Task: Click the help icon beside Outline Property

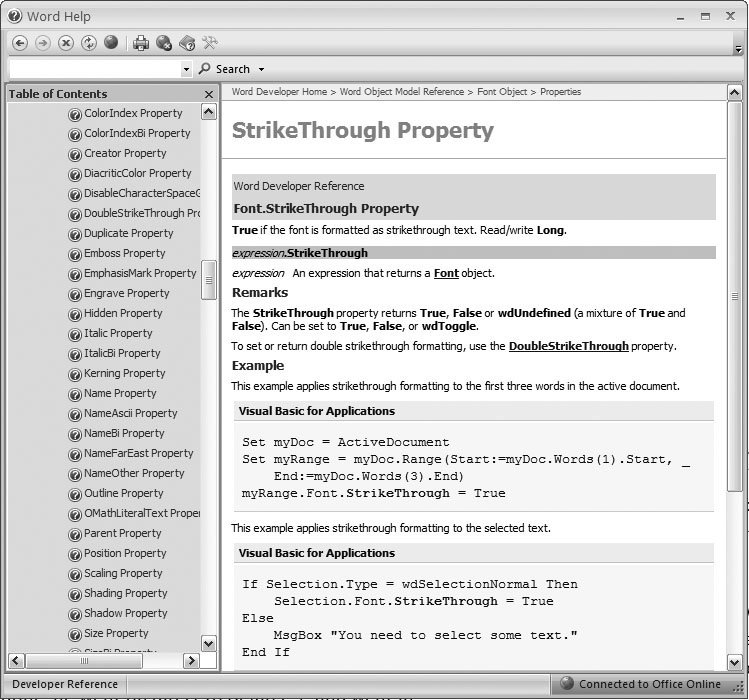Action: click(x=75, y=495)
